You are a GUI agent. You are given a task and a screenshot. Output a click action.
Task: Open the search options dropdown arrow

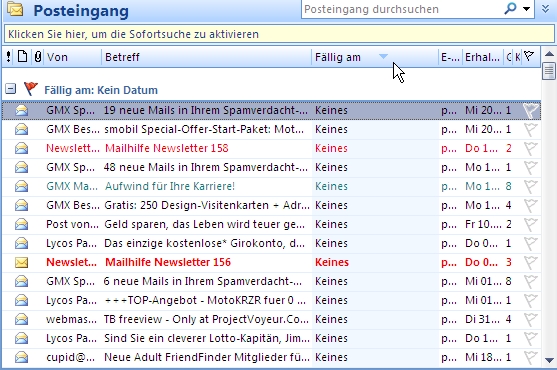coord(526,9)
